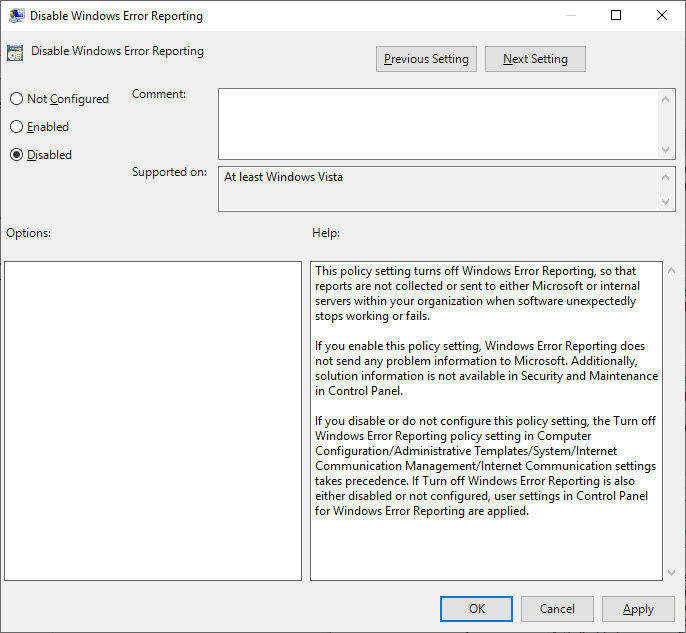Viewport: 686px width, 633px height.
Task: Click the Comment box scroll up arrow
Action: 665,99
